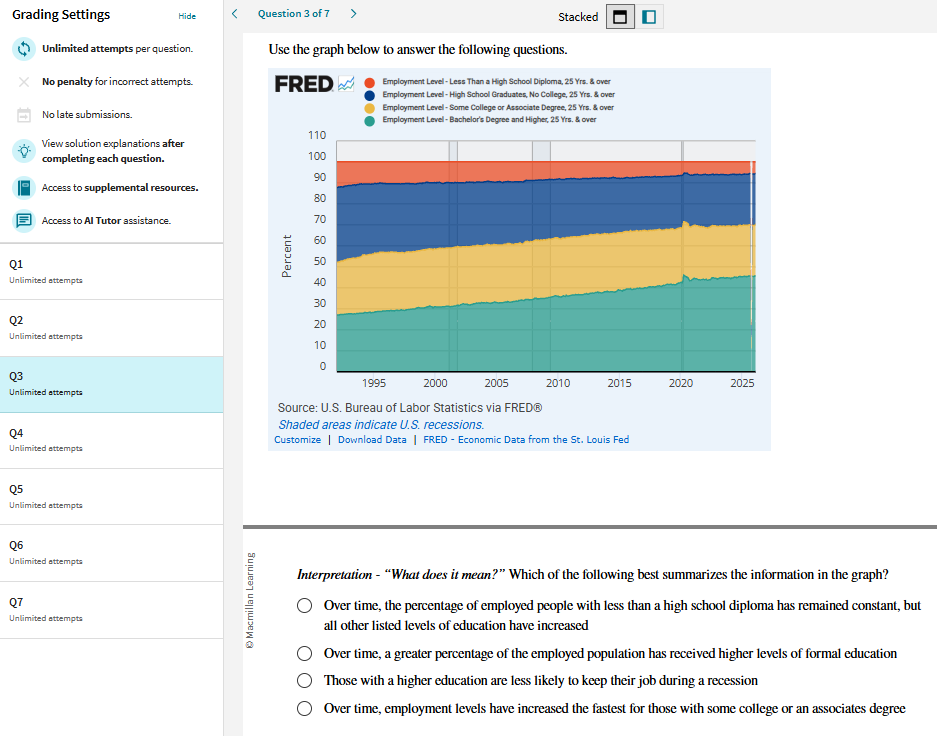Screen dimensions: 937x736
Task: Click the yellow Some College legend dot
Action: tap(369, 108)
